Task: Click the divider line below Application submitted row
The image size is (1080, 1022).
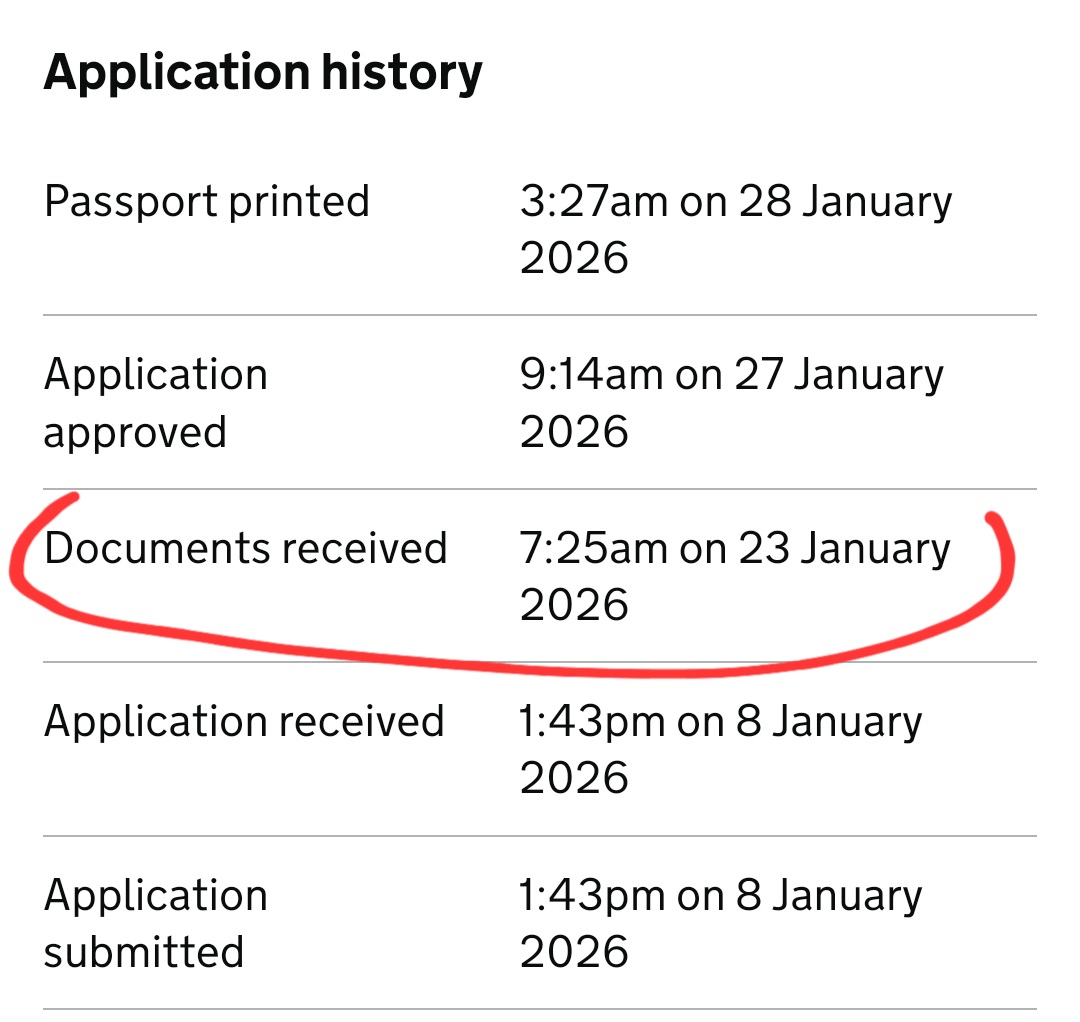Action: point(540,1008)
